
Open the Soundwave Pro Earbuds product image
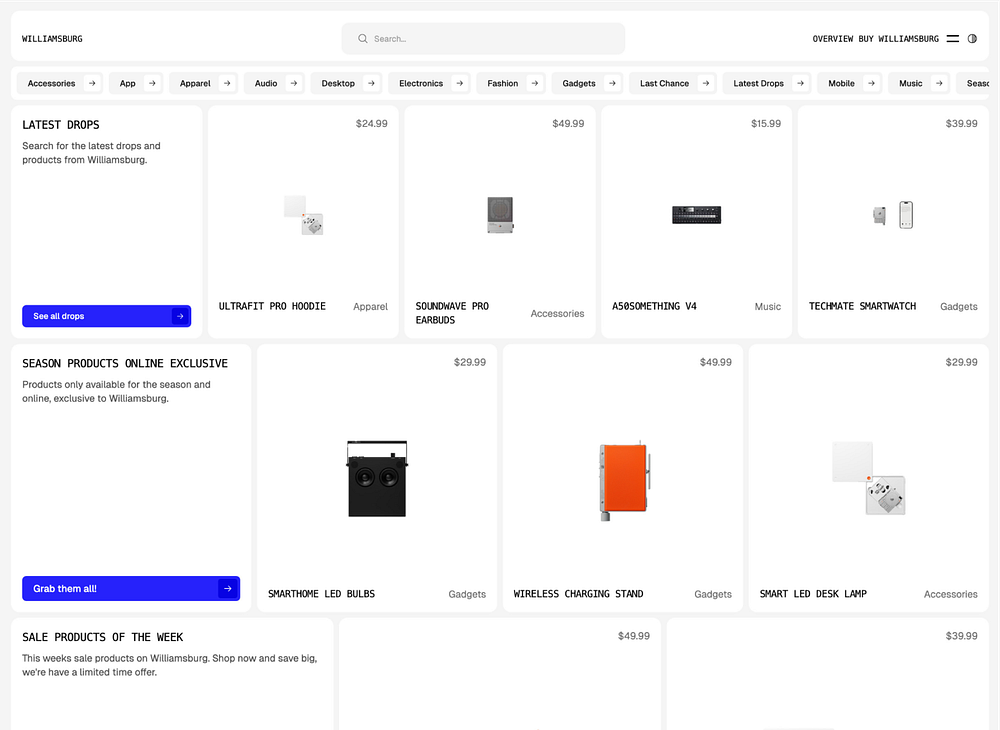tap(500, 215)
